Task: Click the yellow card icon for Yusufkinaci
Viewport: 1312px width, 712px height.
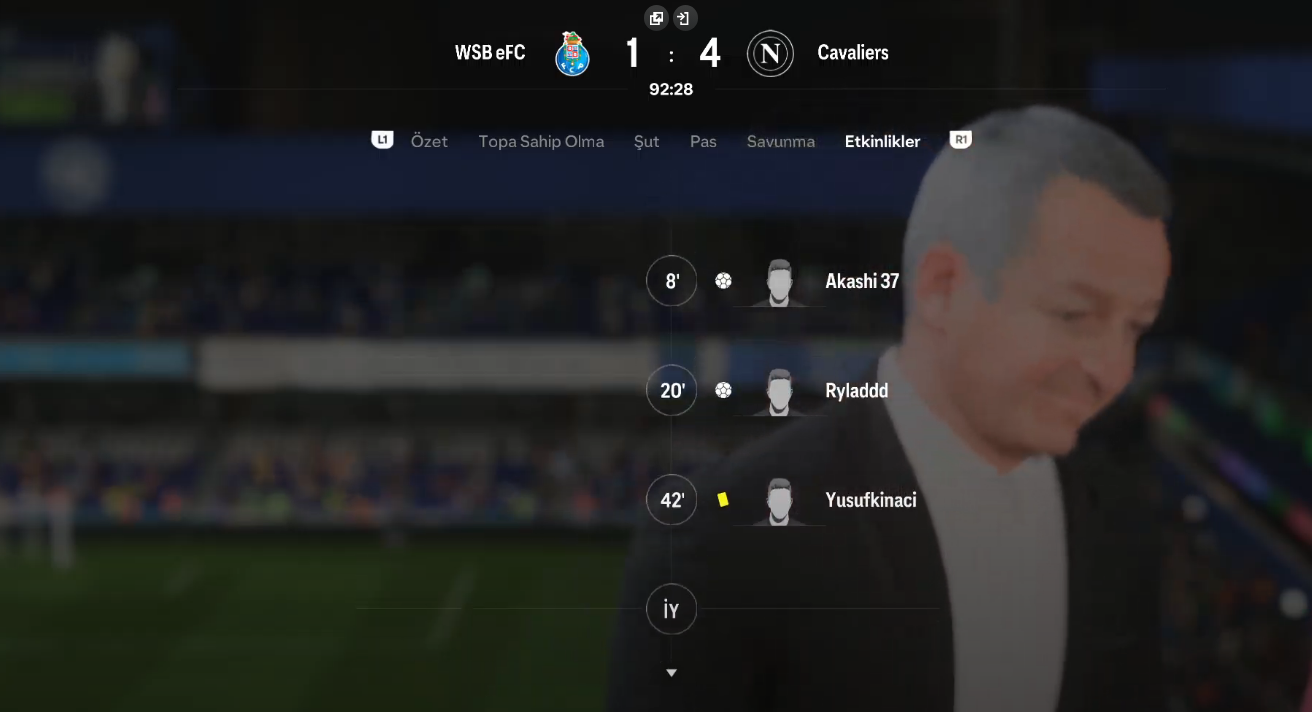Action: [x=723, y=499]
